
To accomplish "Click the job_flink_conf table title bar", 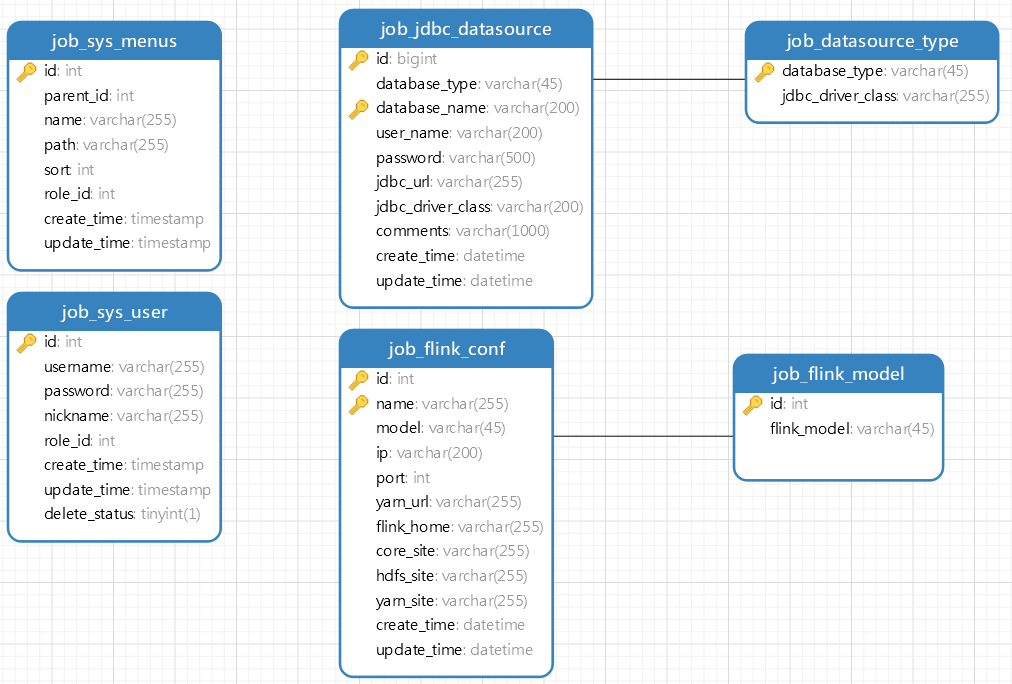I will pyautogui.click(x=446, y=349).
